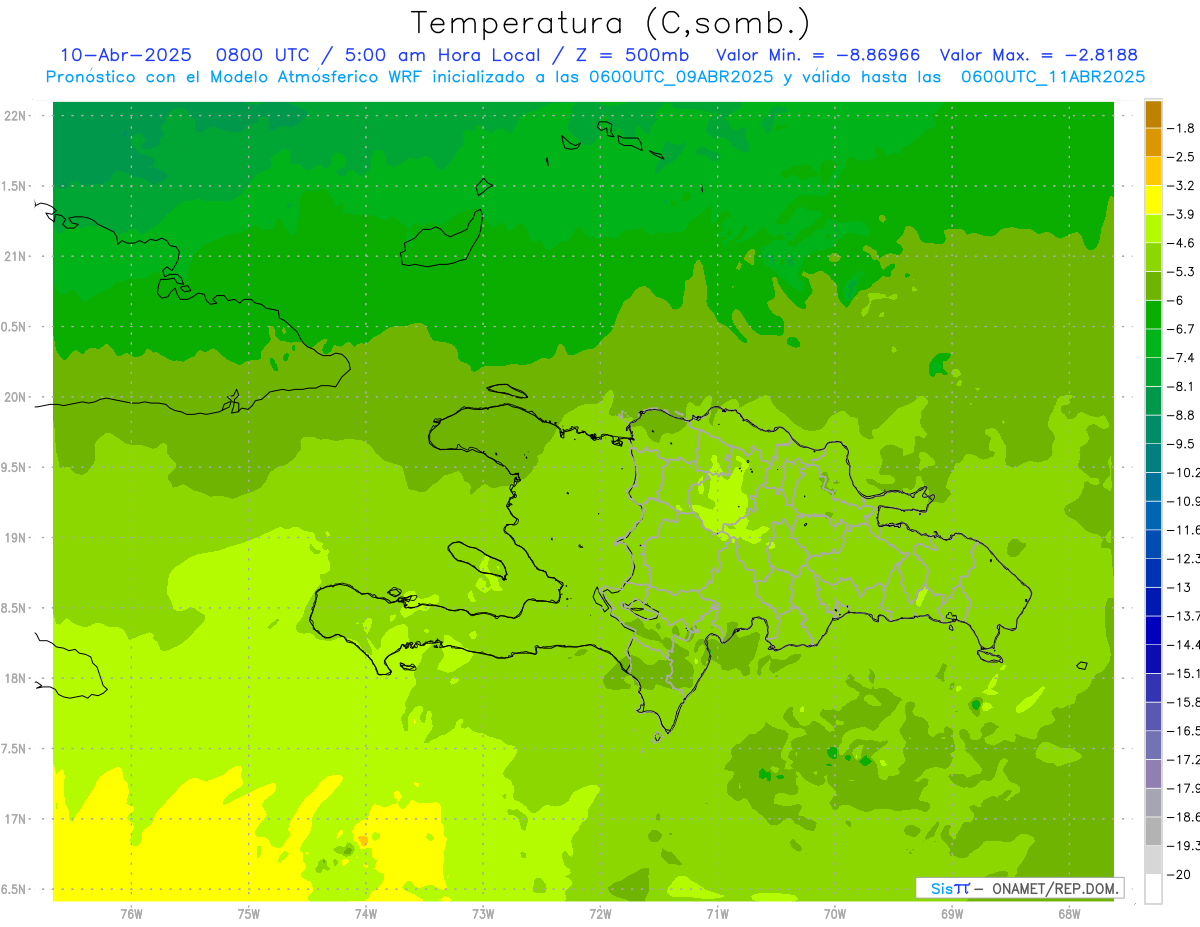Click the dark orange swatch above -1.8
1200x927 pixels.
click(1153, 114)
